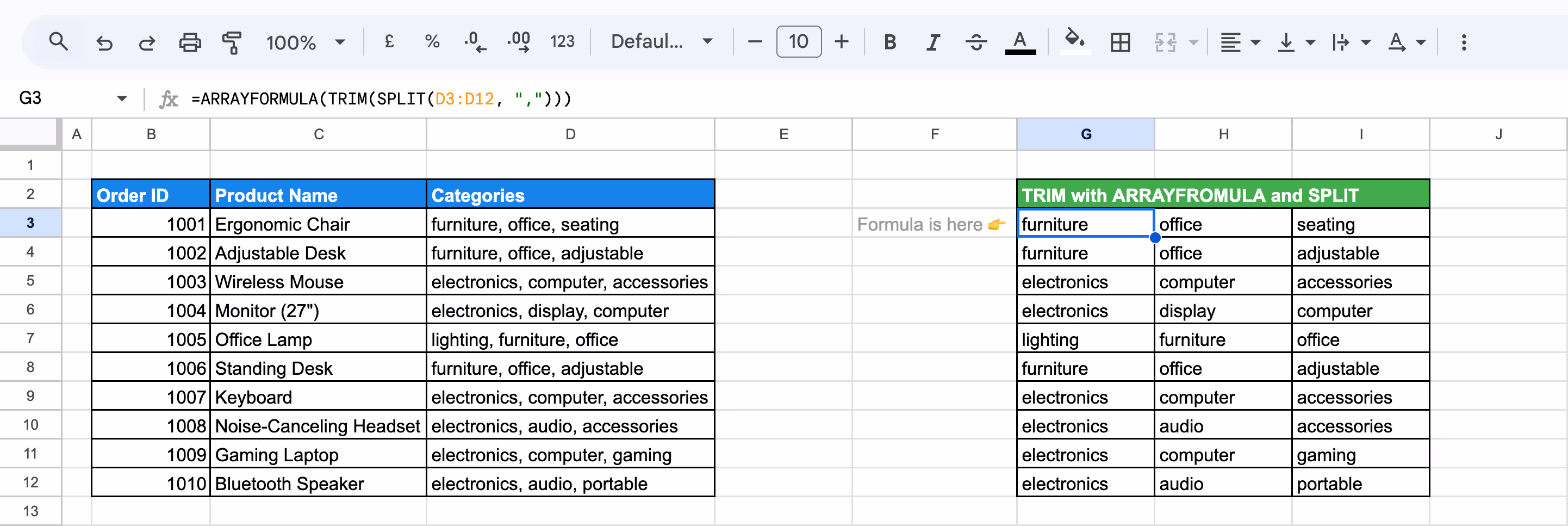Screen dimensions: 1568x526
Task: Open the search menus magnifier icon
Action: [58, 42]
